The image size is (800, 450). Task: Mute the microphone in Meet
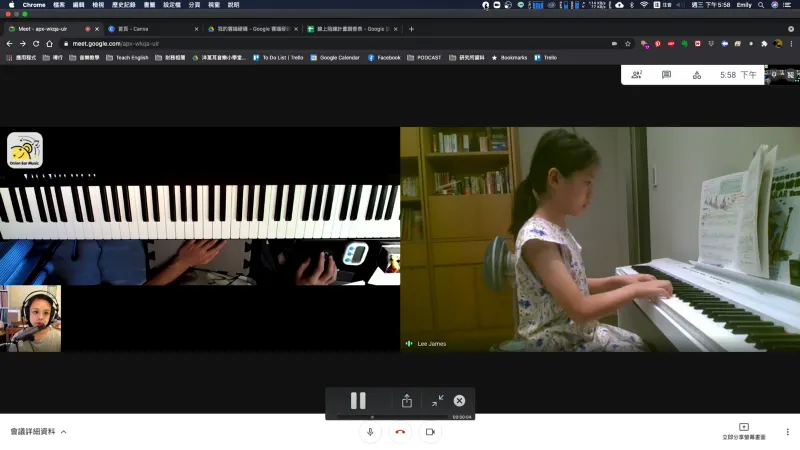pyautogui.click(x=370, y=431)
